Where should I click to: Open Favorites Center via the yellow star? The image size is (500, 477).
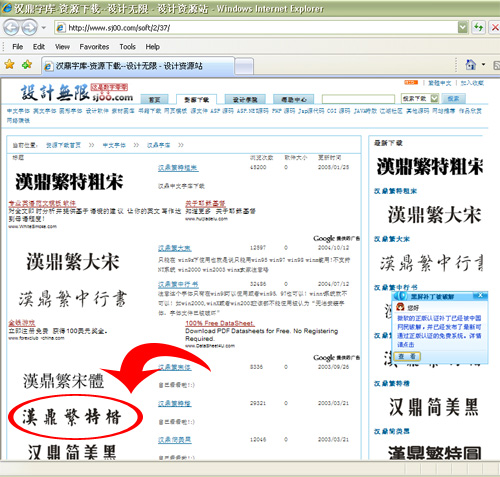(x=9, y=64)
